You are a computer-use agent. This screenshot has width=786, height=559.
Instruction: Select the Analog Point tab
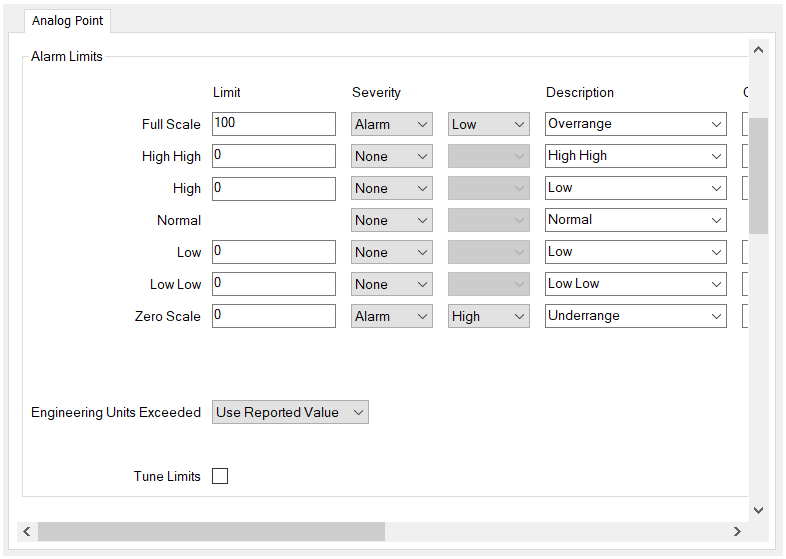(67, 21)
